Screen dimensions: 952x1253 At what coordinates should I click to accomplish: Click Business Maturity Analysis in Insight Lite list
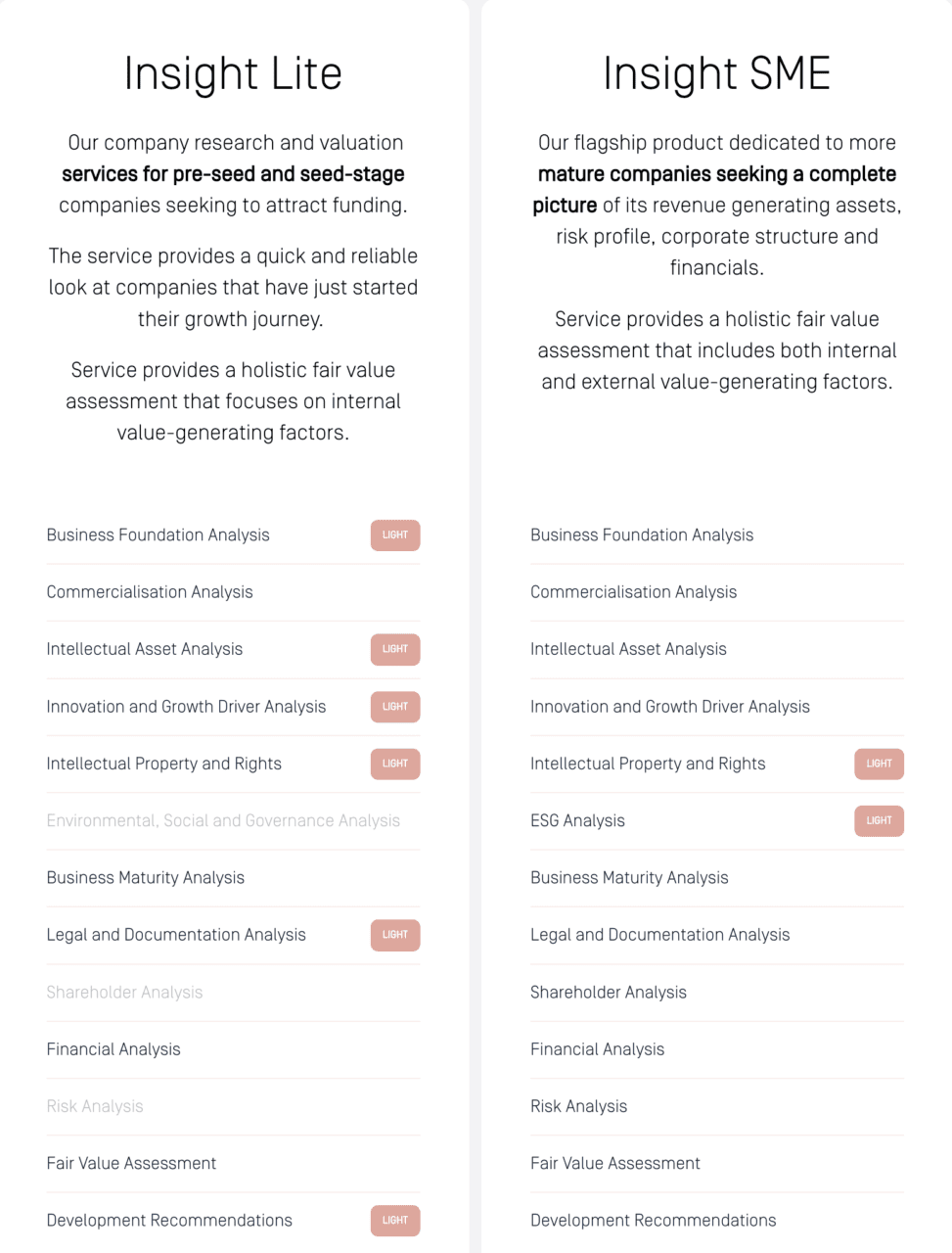tap(146, 878)
